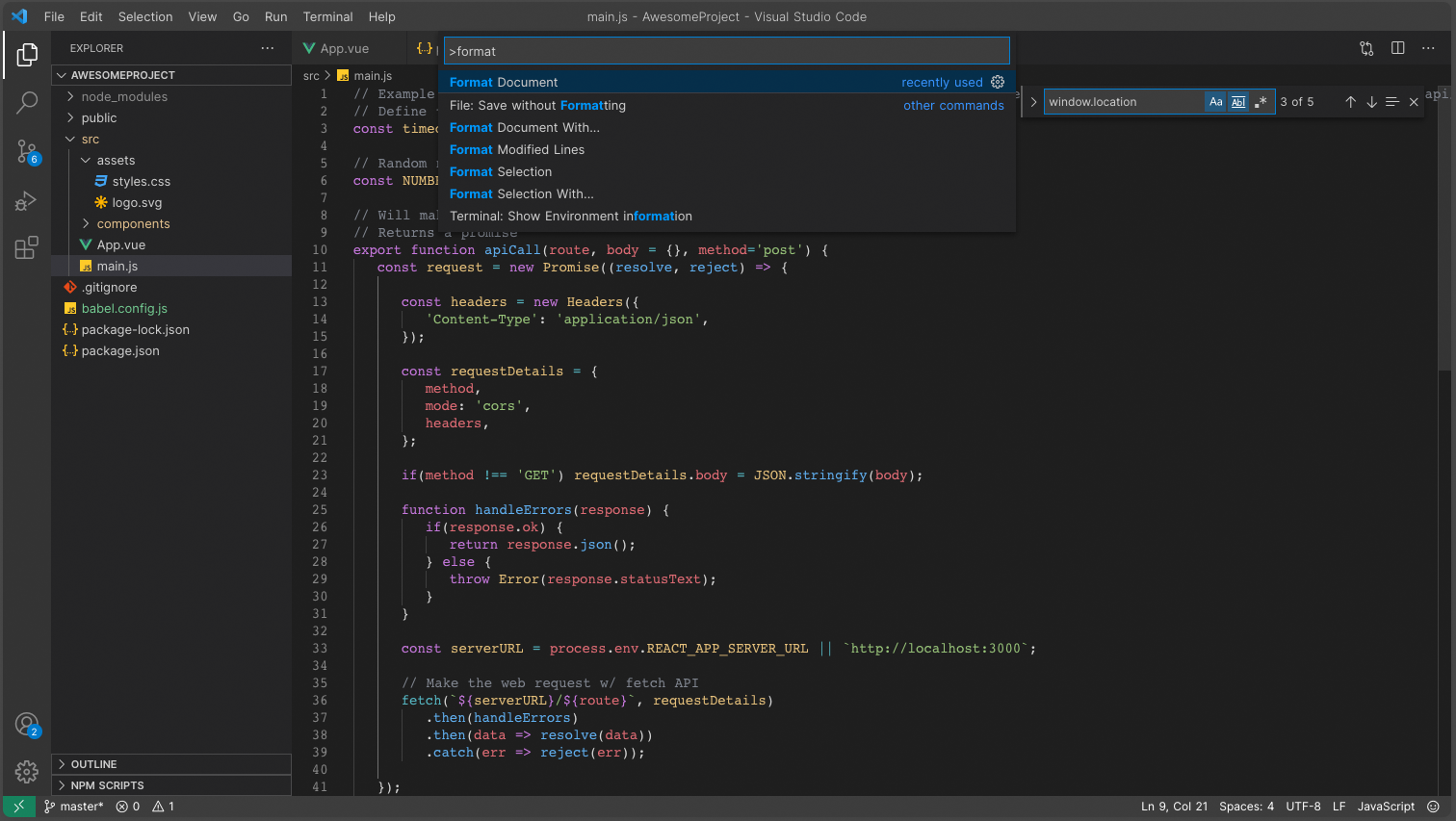The height and width of the screenshot is (821, 1456).
Task: Expand the OUTLINE section
Action: pos(171,764)
